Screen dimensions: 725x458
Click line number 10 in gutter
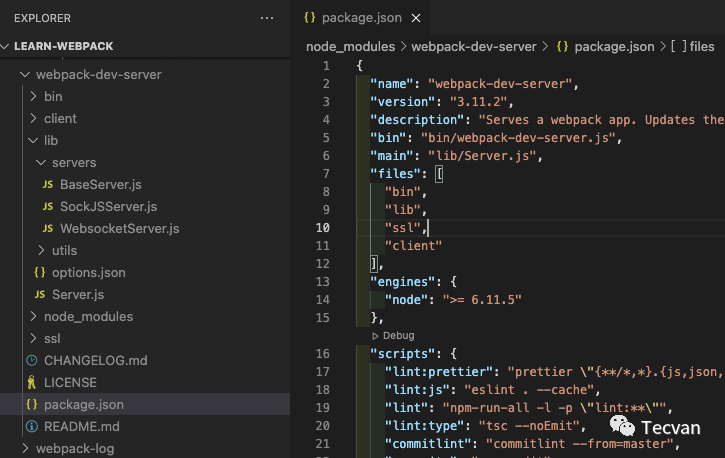323,228
